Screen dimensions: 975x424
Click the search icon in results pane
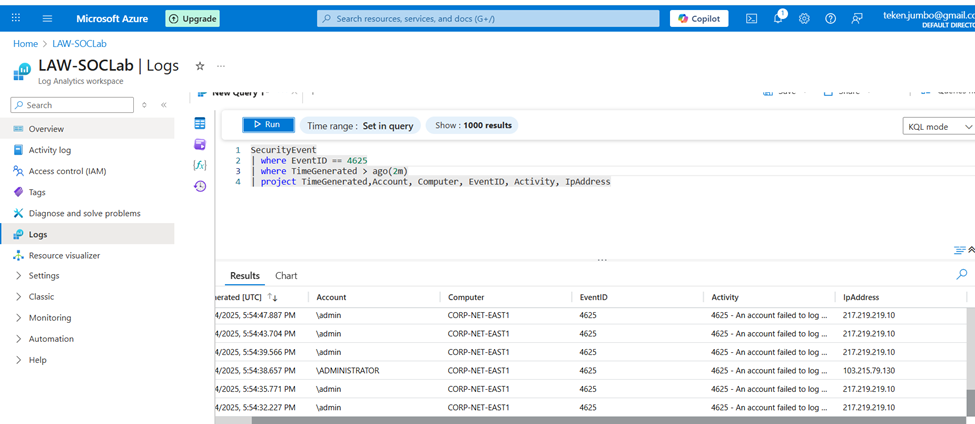tap(961, 274)
